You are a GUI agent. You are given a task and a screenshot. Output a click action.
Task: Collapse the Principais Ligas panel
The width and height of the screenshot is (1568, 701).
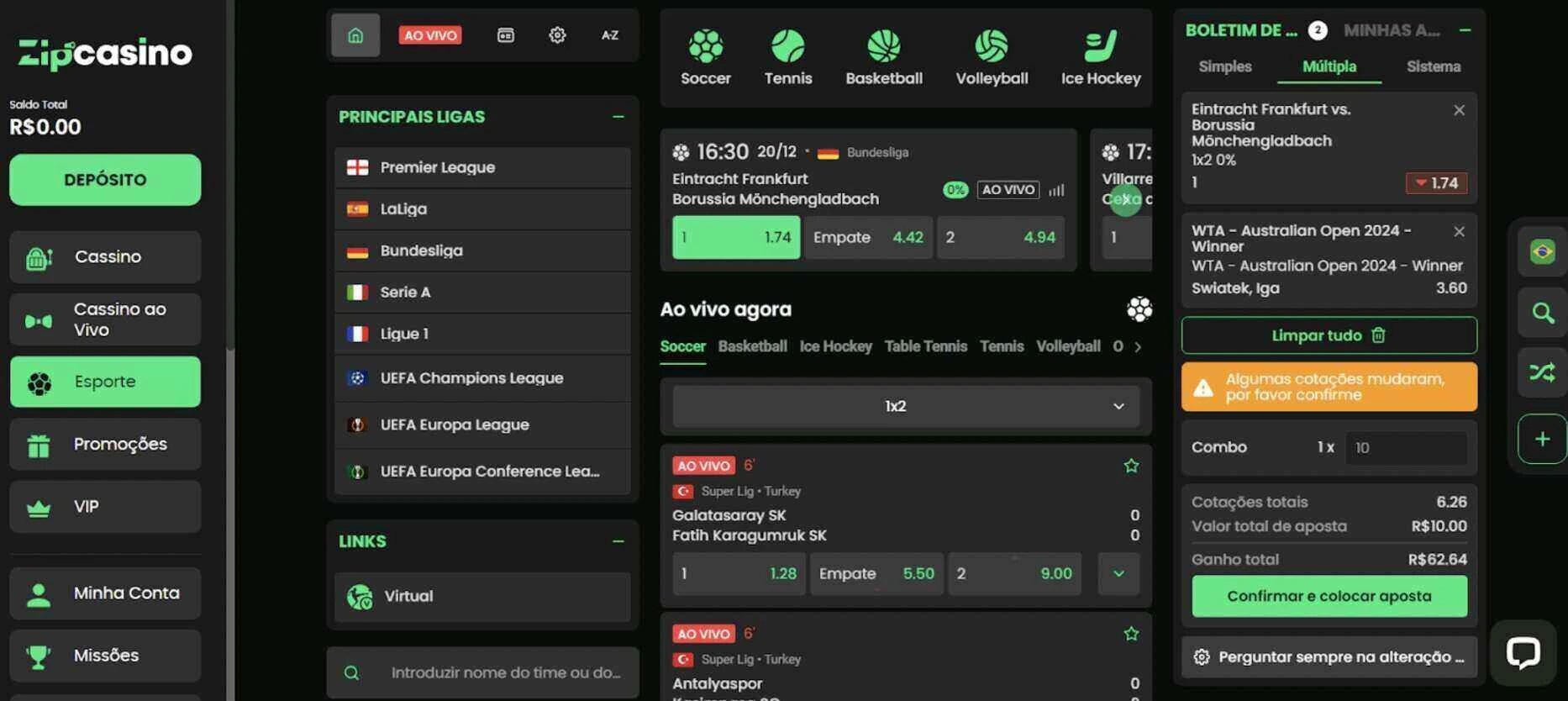pos(618,117)
